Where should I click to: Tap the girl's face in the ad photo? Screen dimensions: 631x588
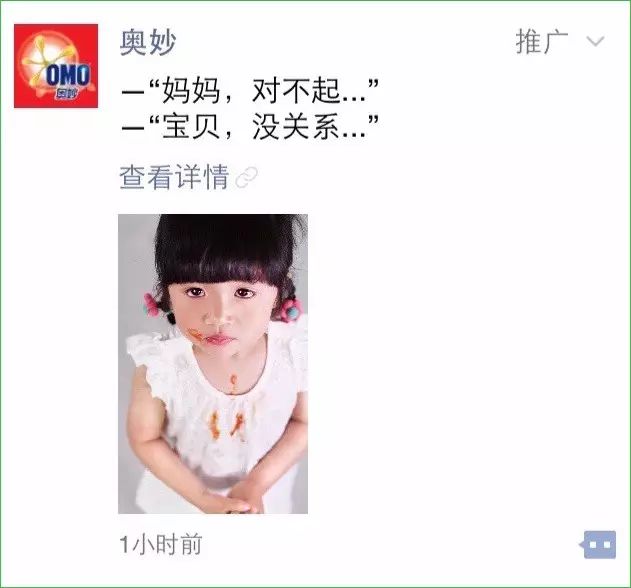[219, 314]
